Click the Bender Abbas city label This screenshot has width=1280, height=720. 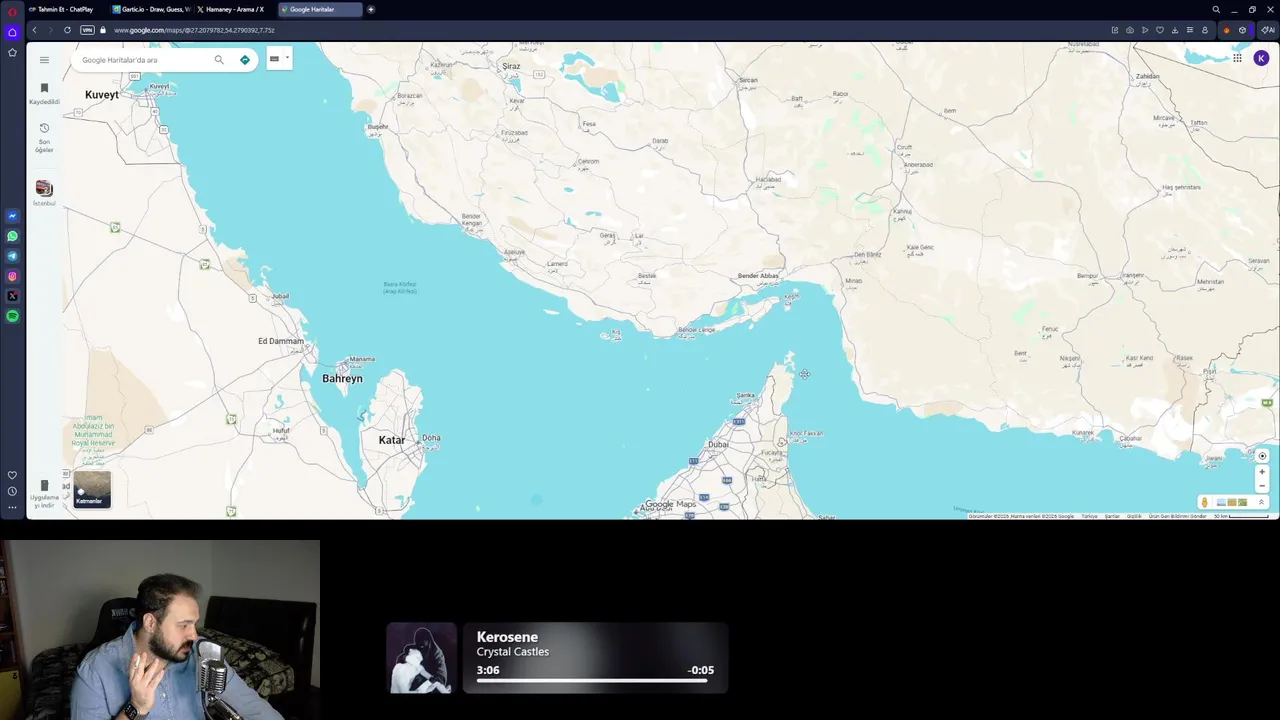tap(758, 276)
